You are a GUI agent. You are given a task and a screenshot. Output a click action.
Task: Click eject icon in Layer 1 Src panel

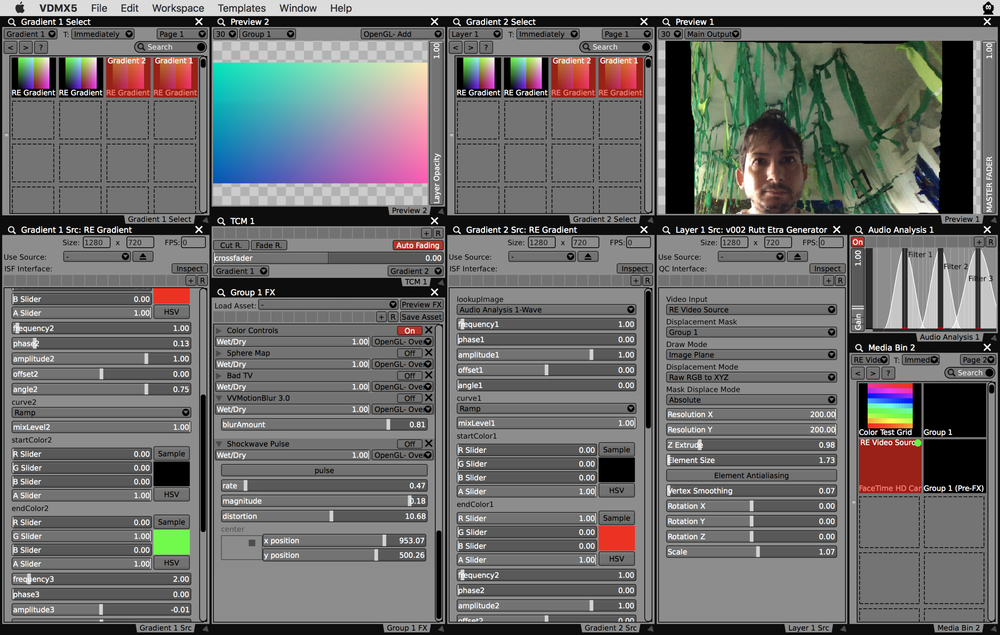click(x=797, y=256)
